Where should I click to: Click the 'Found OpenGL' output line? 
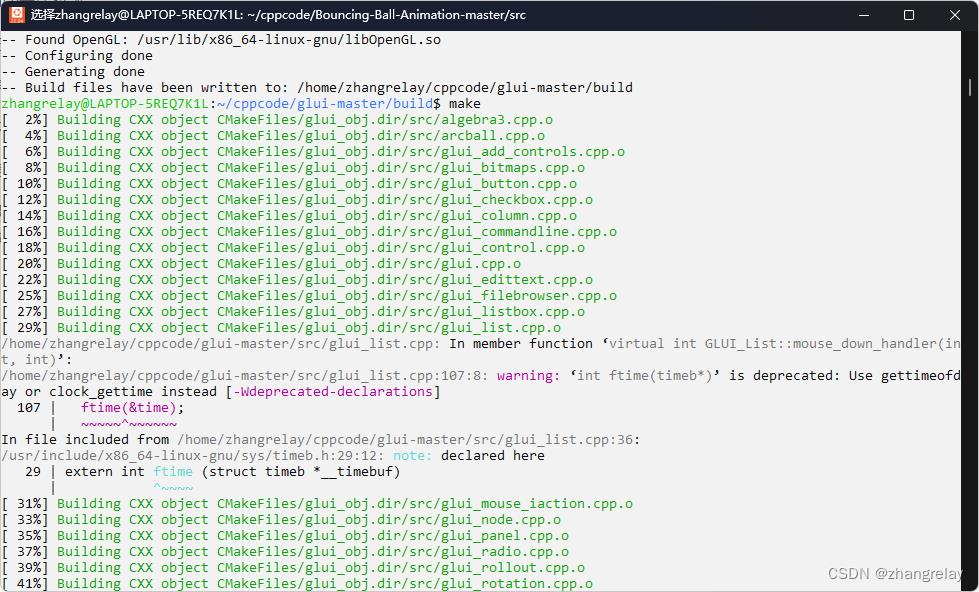click(x=221, y=40)
